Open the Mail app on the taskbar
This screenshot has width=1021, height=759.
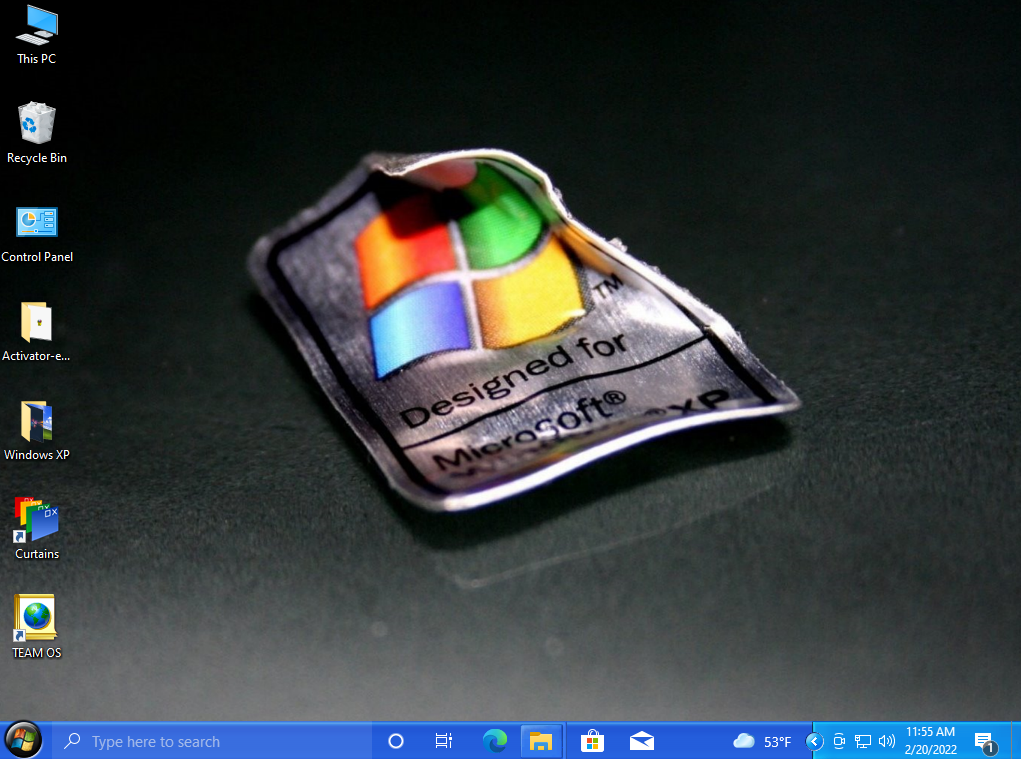click(641, 741)
